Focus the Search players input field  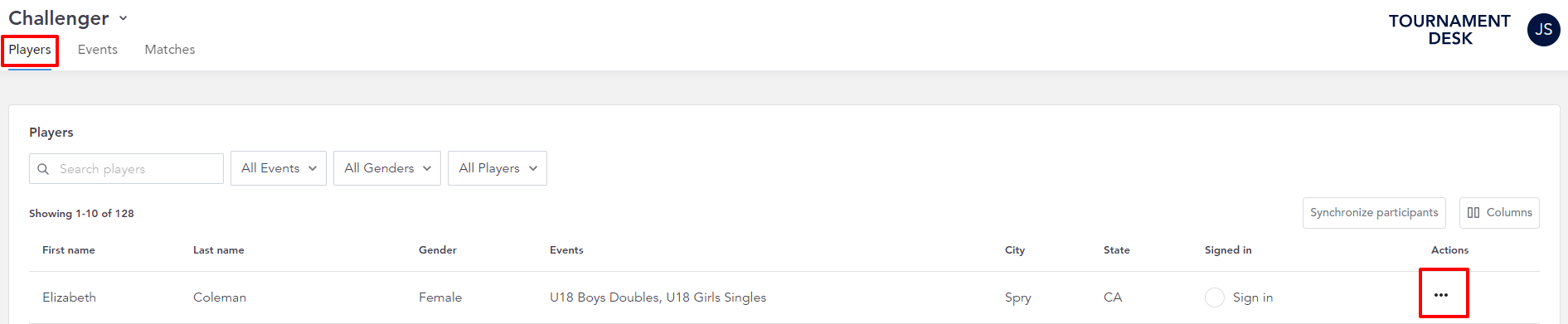pos(126,169)
